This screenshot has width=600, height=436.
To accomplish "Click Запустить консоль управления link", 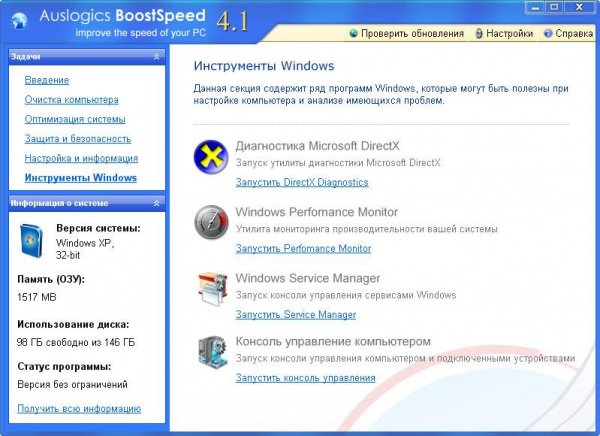I will click(x=305, y=378).
